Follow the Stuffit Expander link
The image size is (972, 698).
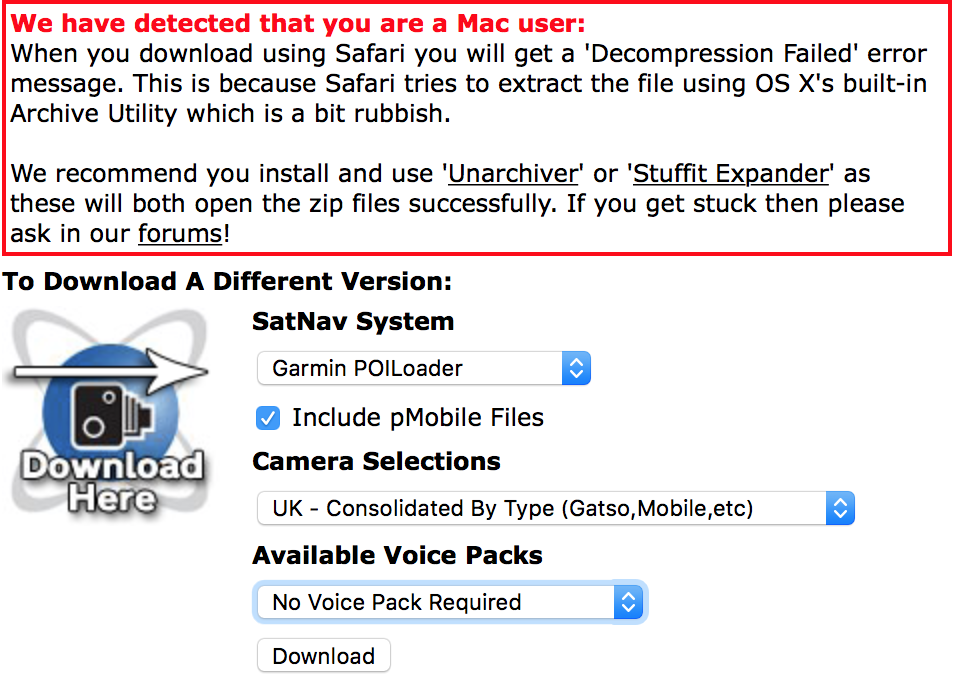(731, 173)
